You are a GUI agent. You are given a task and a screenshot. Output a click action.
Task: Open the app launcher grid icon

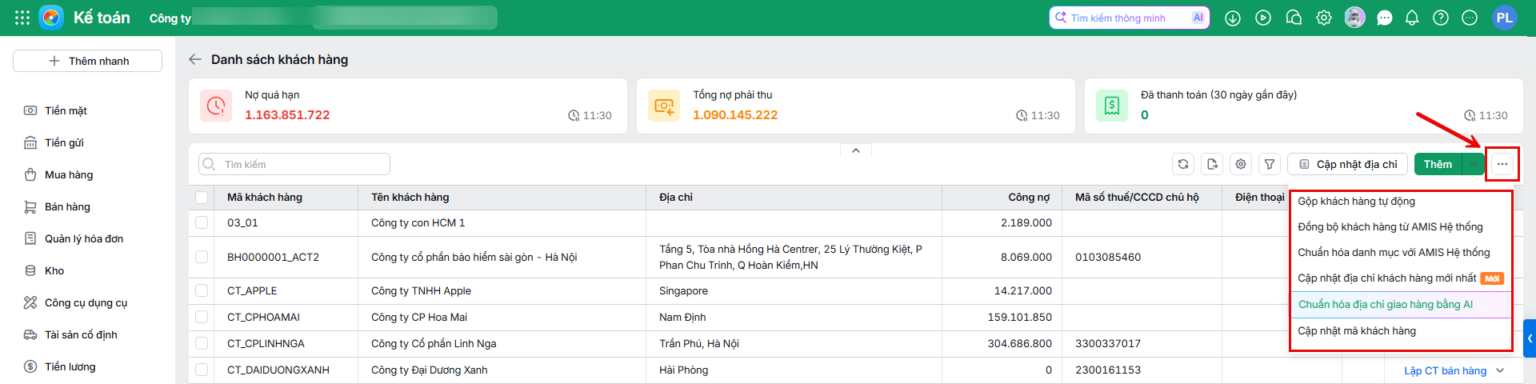click(x=22, y=18)
